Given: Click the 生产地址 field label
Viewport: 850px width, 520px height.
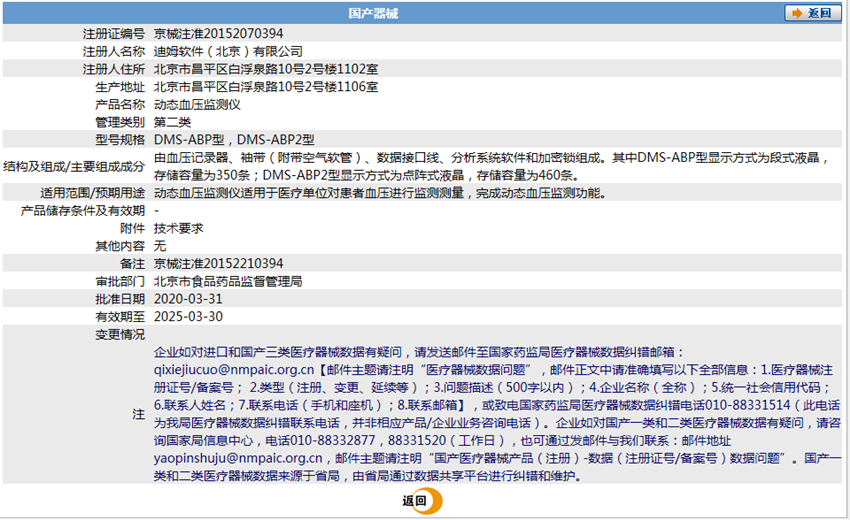Looking at the screenshot, I should [120, 87].
